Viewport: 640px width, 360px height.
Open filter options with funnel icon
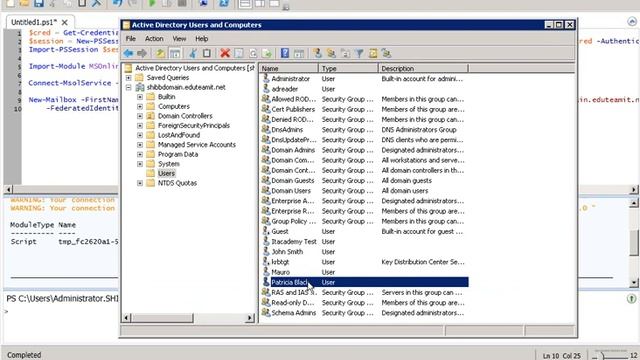[x=359, y=53]
